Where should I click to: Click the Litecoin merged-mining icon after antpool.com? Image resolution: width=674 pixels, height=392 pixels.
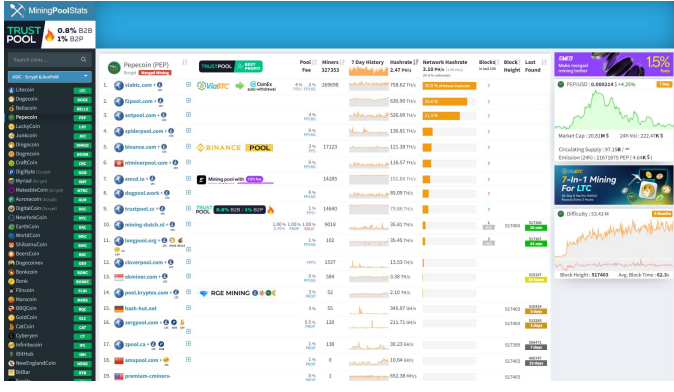coord(164,115)
